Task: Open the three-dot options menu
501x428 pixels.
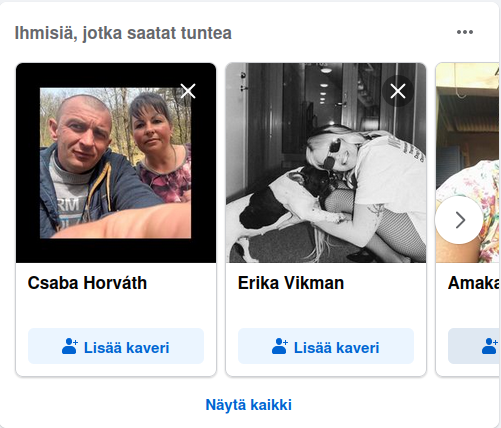Action: tap(465, 32)
